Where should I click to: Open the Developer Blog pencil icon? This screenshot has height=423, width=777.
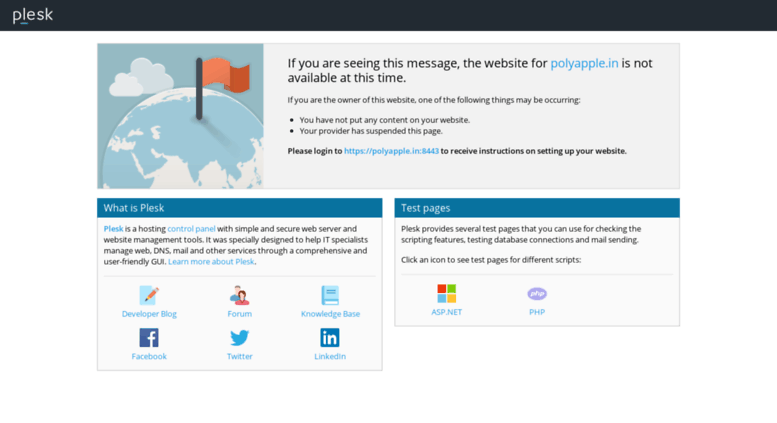[x=149, y=295]
